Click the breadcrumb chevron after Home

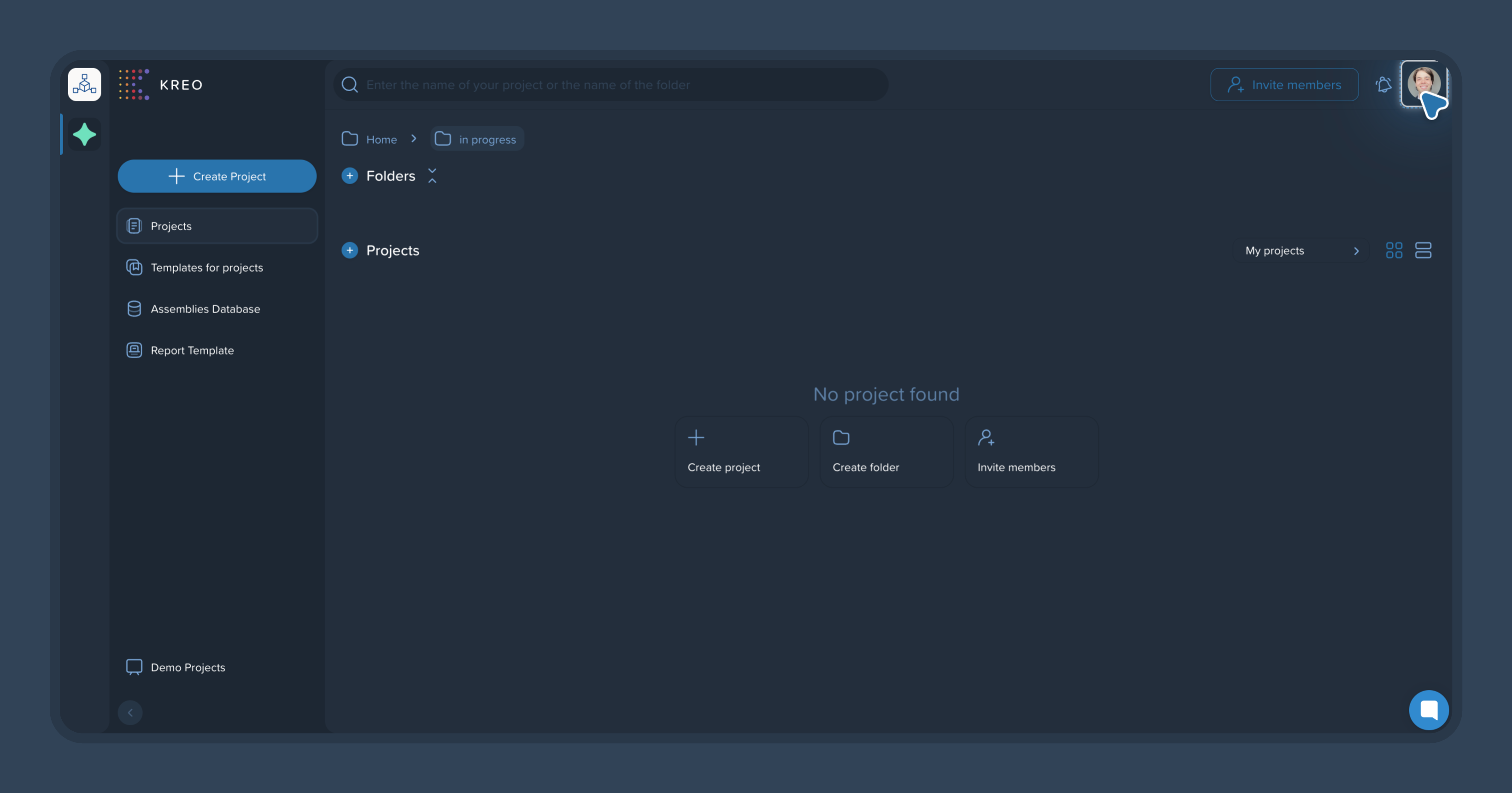[414, 139]
